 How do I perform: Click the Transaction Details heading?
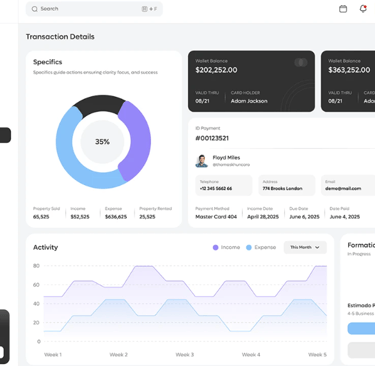point(60,37)
